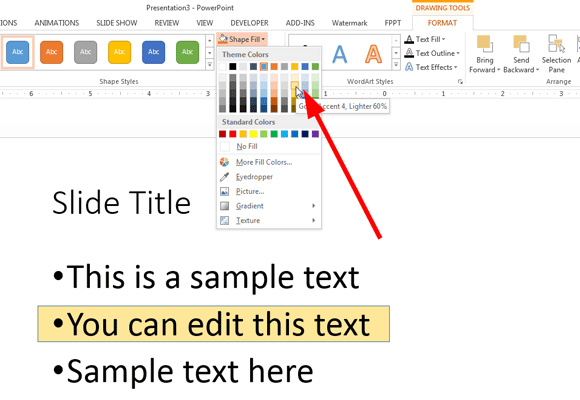Choose No Fill from the menu
The image size is (580, 400).
(269, 147)
